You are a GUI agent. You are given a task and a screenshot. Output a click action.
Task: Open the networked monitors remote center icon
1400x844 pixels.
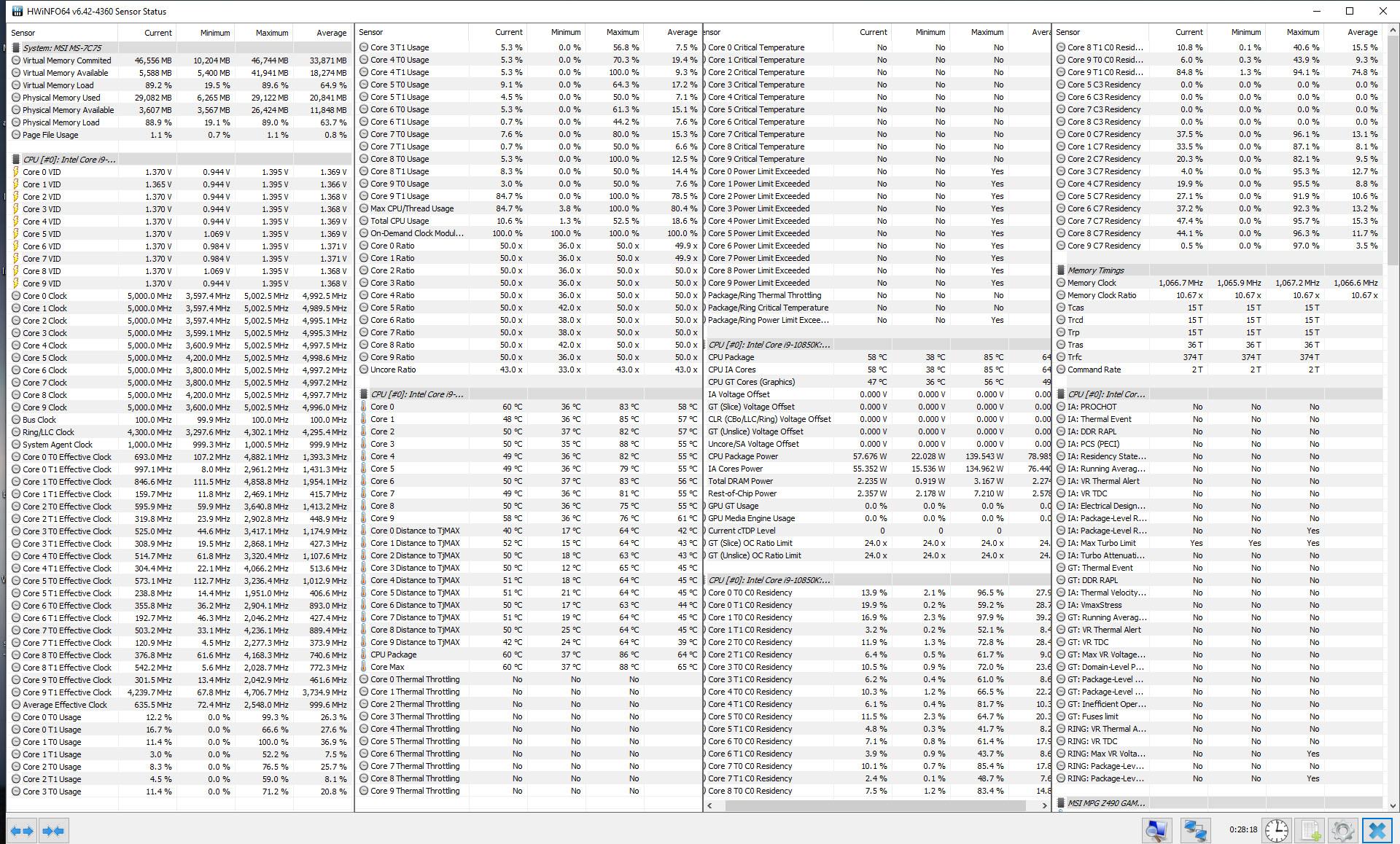(x=1194, y=830)
